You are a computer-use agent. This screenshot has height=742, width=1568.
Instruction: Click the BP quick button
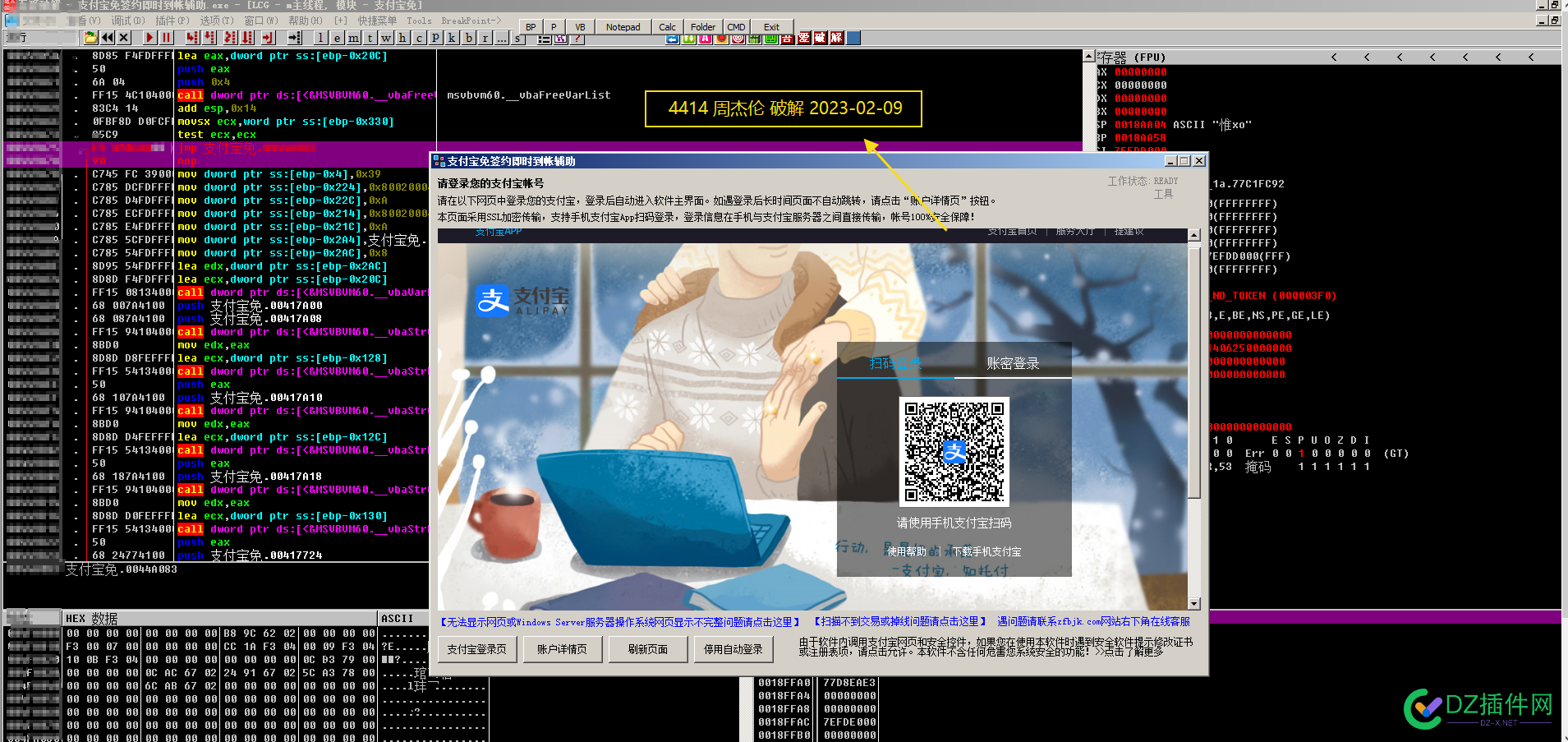531,27
